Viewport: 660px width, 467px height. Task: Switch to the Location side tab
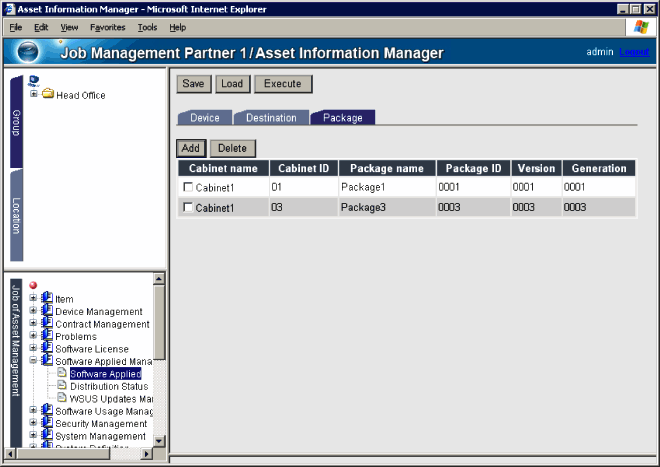point(16,215)
